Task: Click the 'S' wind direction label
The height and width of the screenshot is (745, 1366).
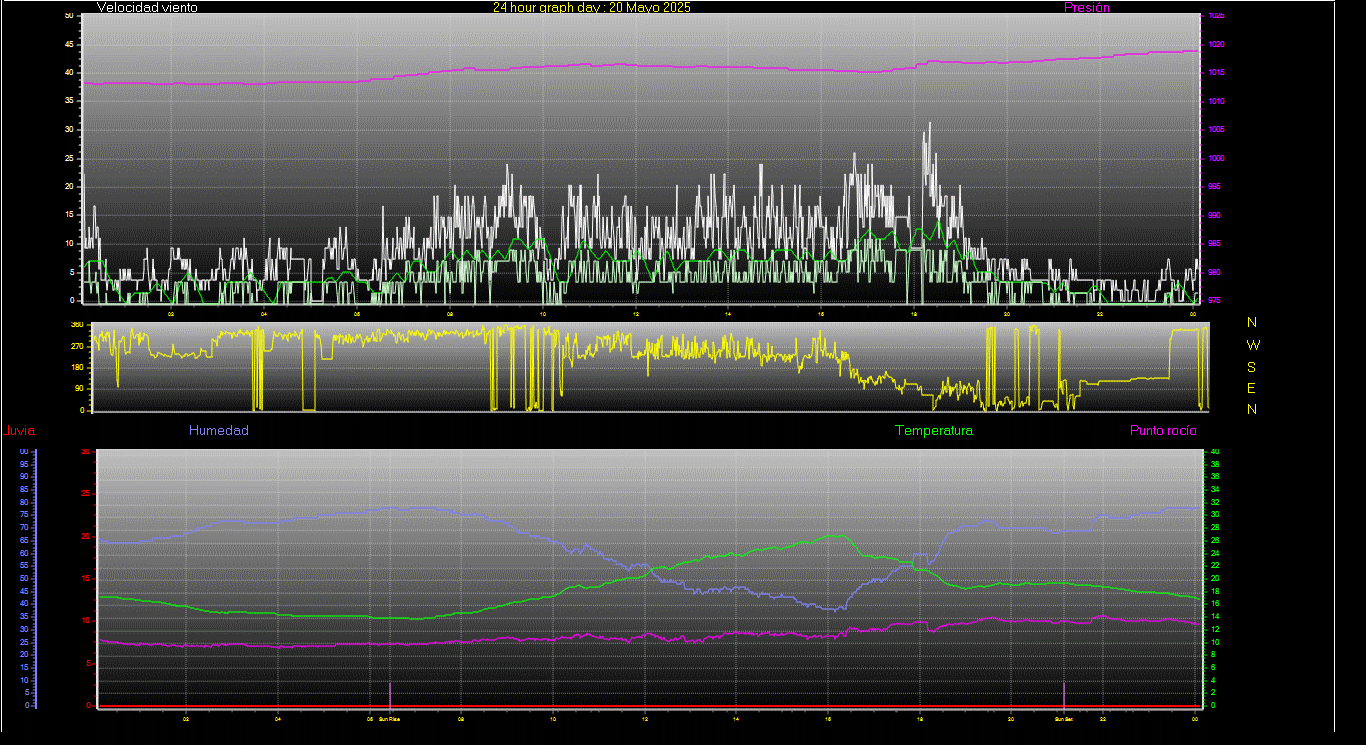Action: (x=1252, y=367)
